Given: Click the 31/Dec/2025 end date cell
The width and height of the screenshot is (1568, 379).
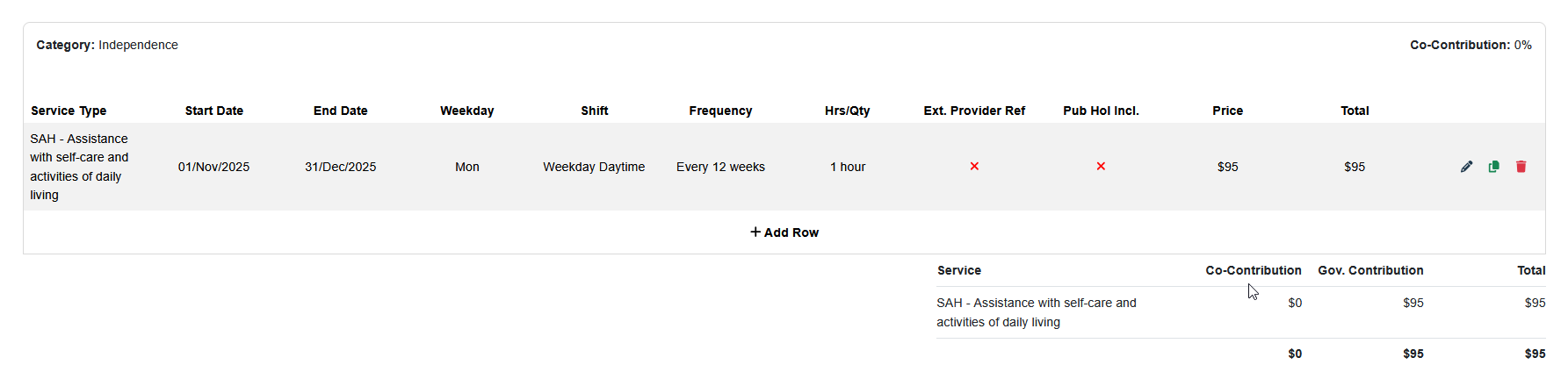Looking at the screenshot, I should click(341, 167).
